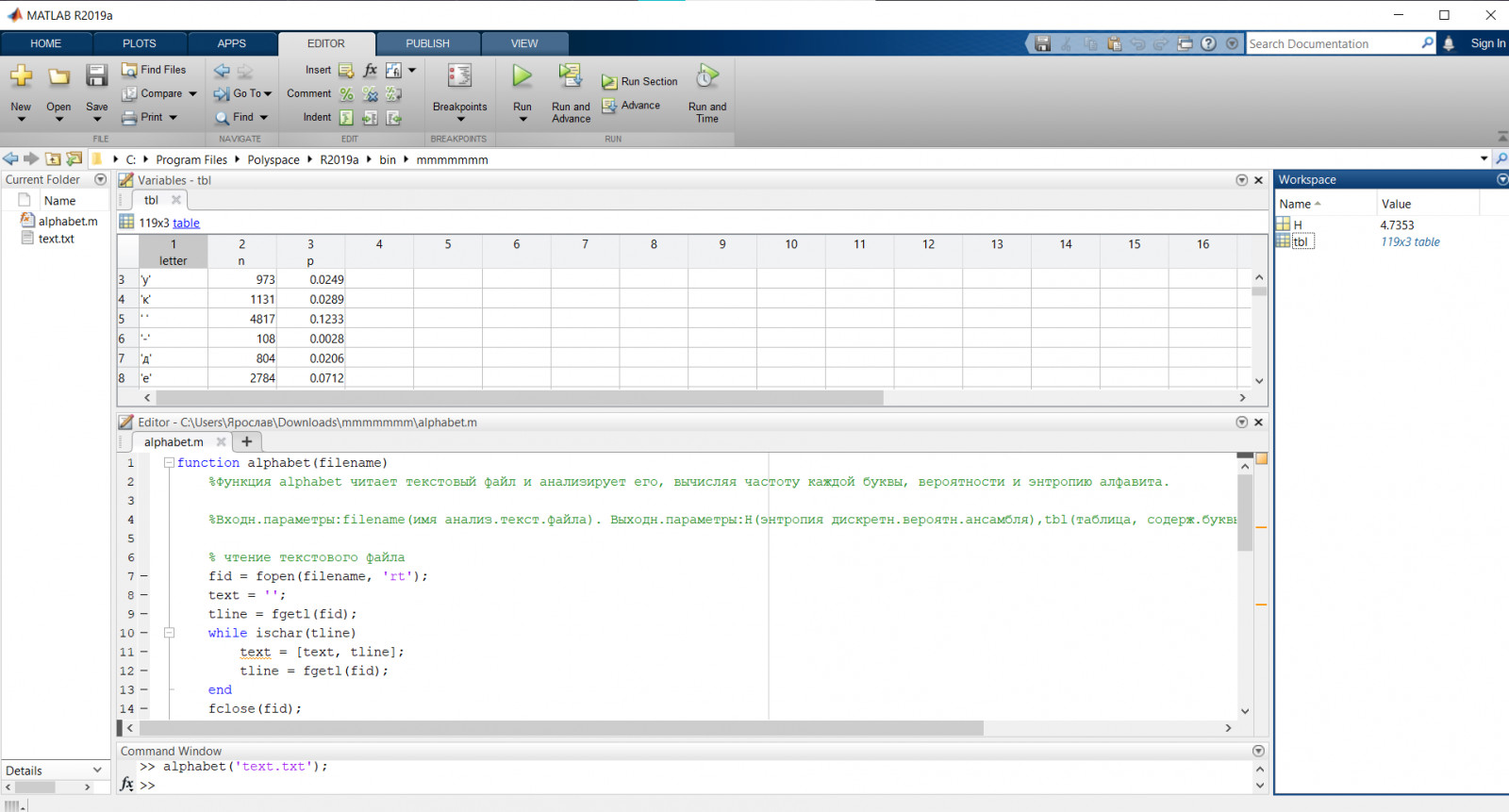Close the tbl variable tab
This screenshot has height=812, width=1509.
point(176,200)
